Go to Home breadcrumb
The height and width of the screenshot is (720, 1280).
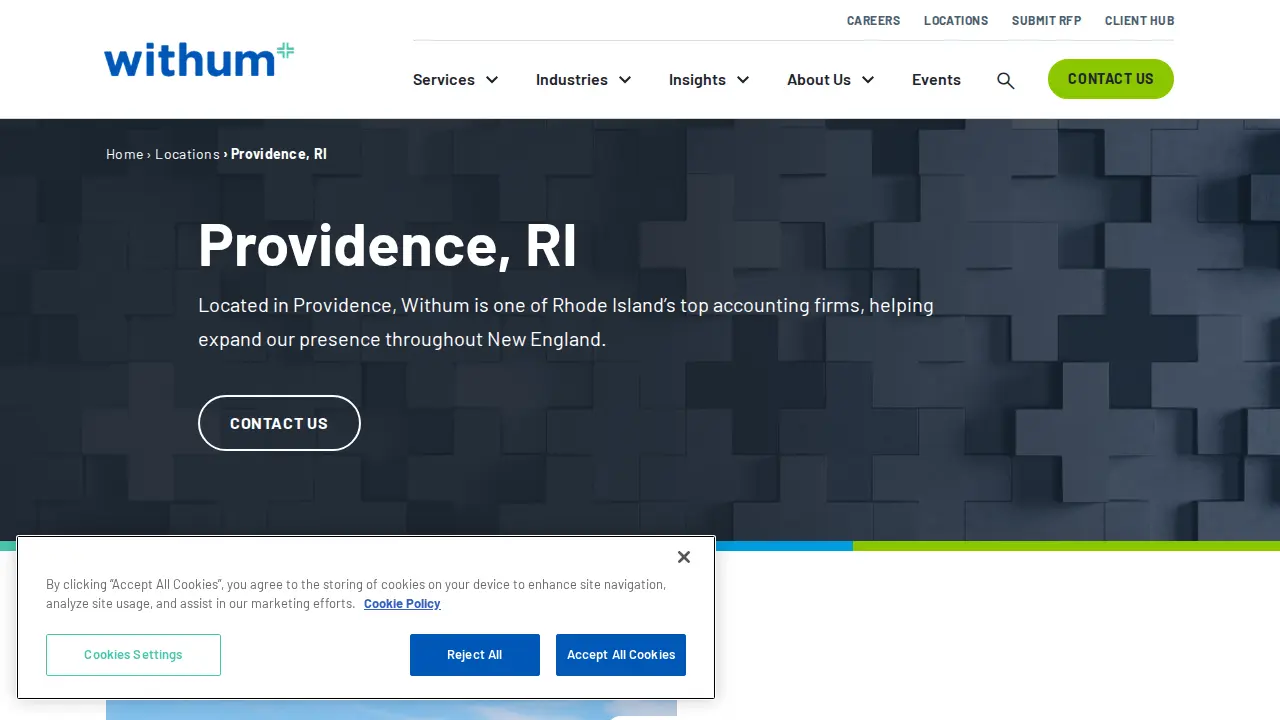coord(125,154)
